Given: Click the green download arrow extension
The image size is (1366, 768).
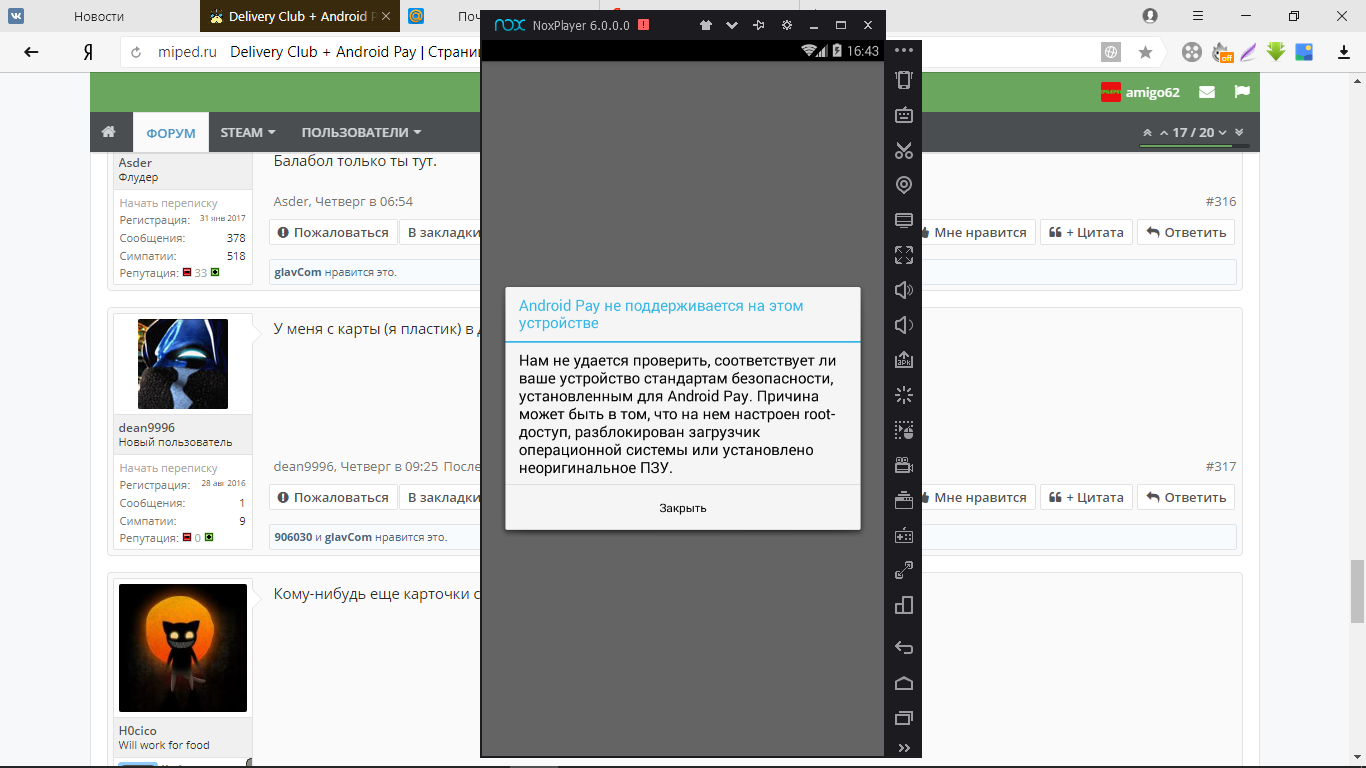Looking at the screenshot, I should coord(1276,51).
